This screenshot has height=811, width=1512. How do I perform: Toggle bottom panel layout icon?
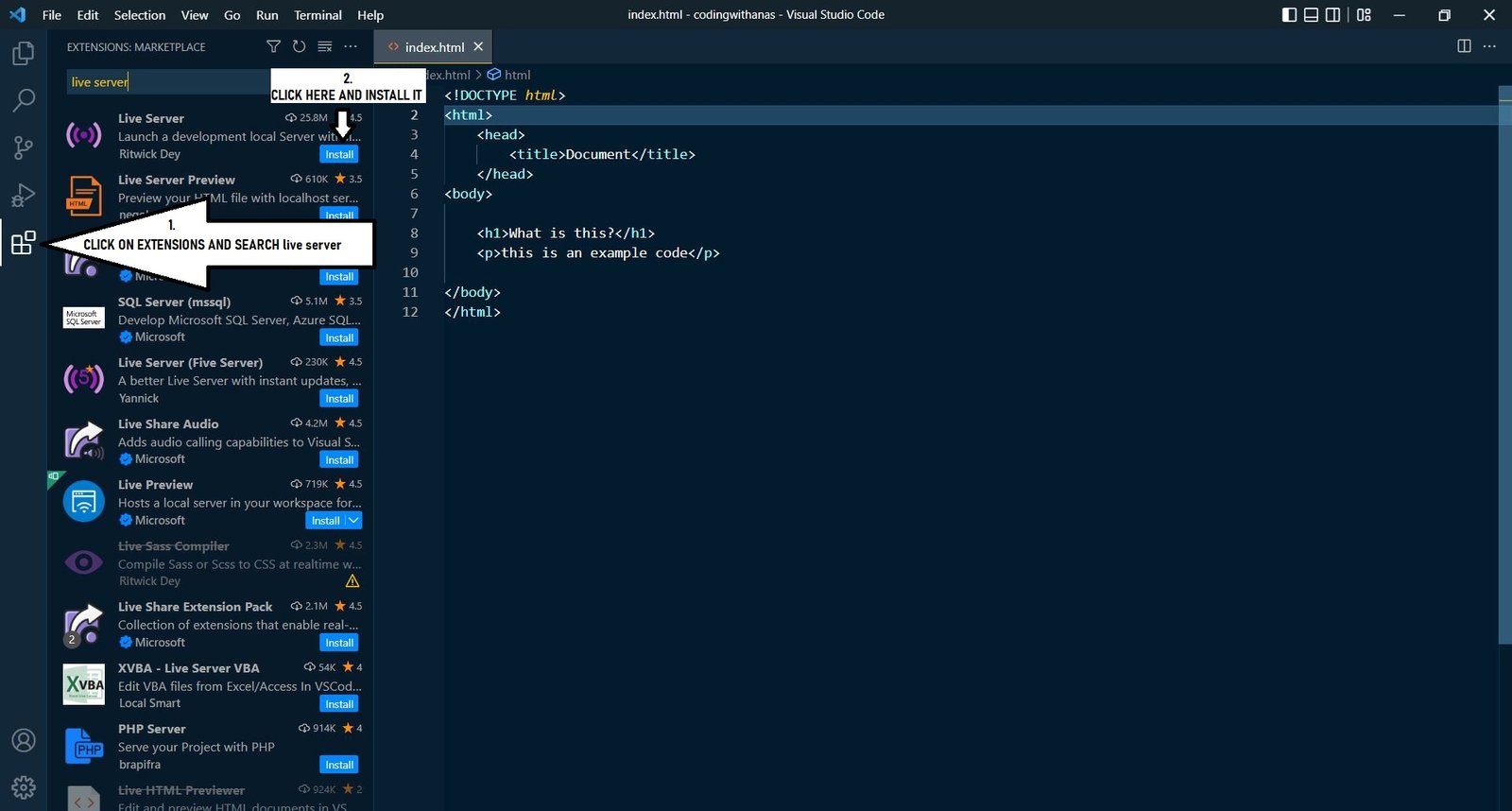(1311, 15)
